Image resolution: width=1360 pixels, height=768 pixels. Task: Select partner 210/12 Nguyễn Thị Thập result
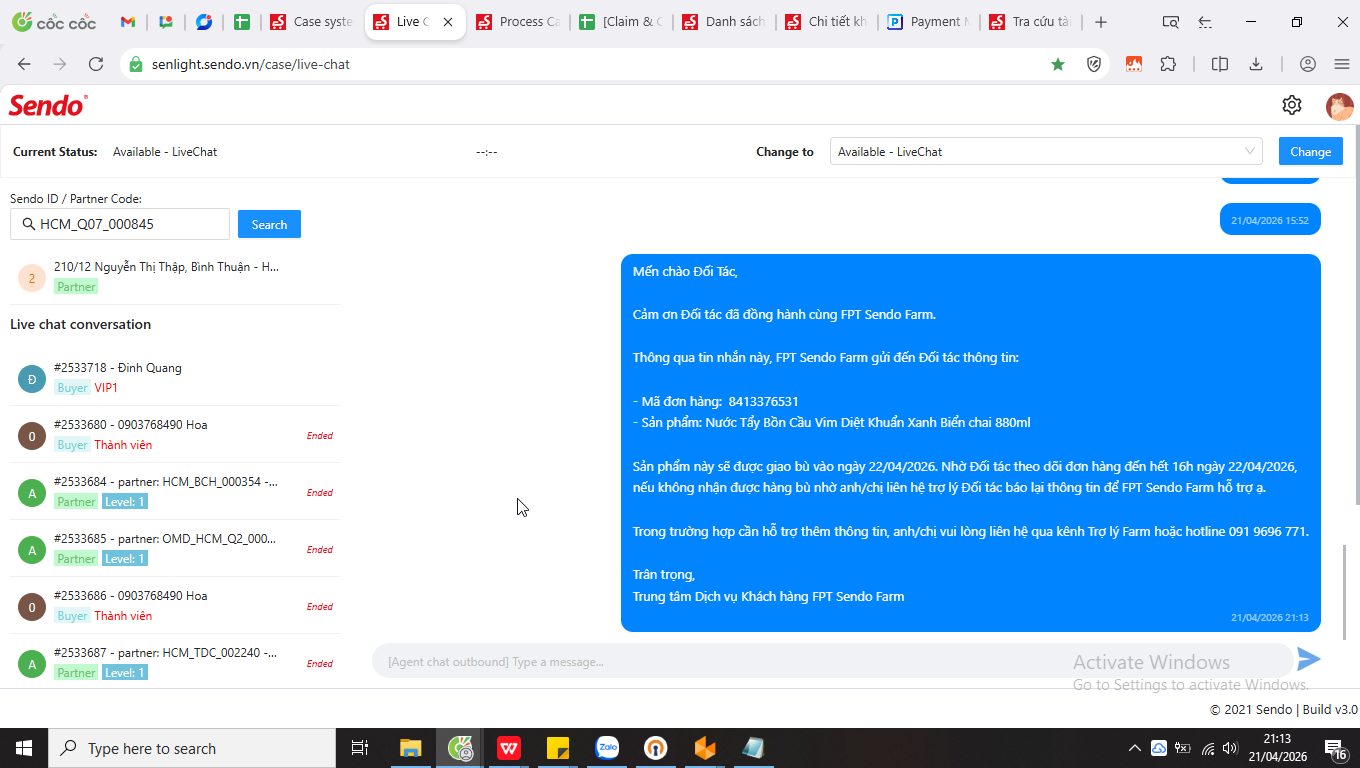coord(175,276)
